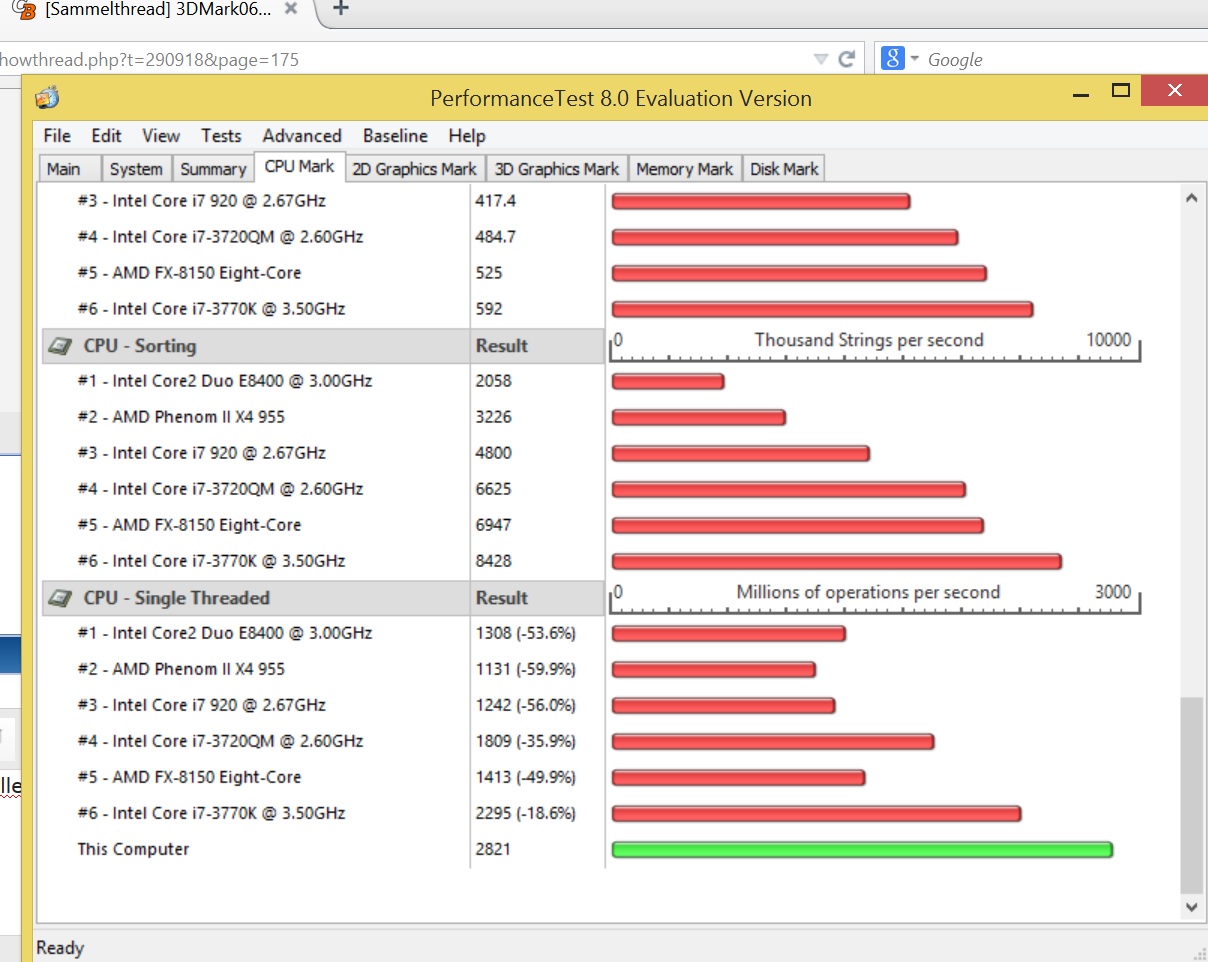
Task: Open the Advanced menu
Action: coord(302,136)
